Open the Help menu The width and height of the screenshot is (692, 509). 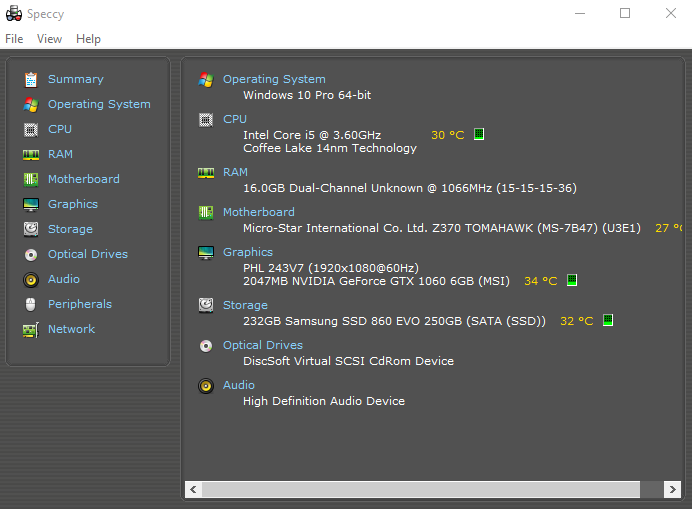[x=88, y=39]
